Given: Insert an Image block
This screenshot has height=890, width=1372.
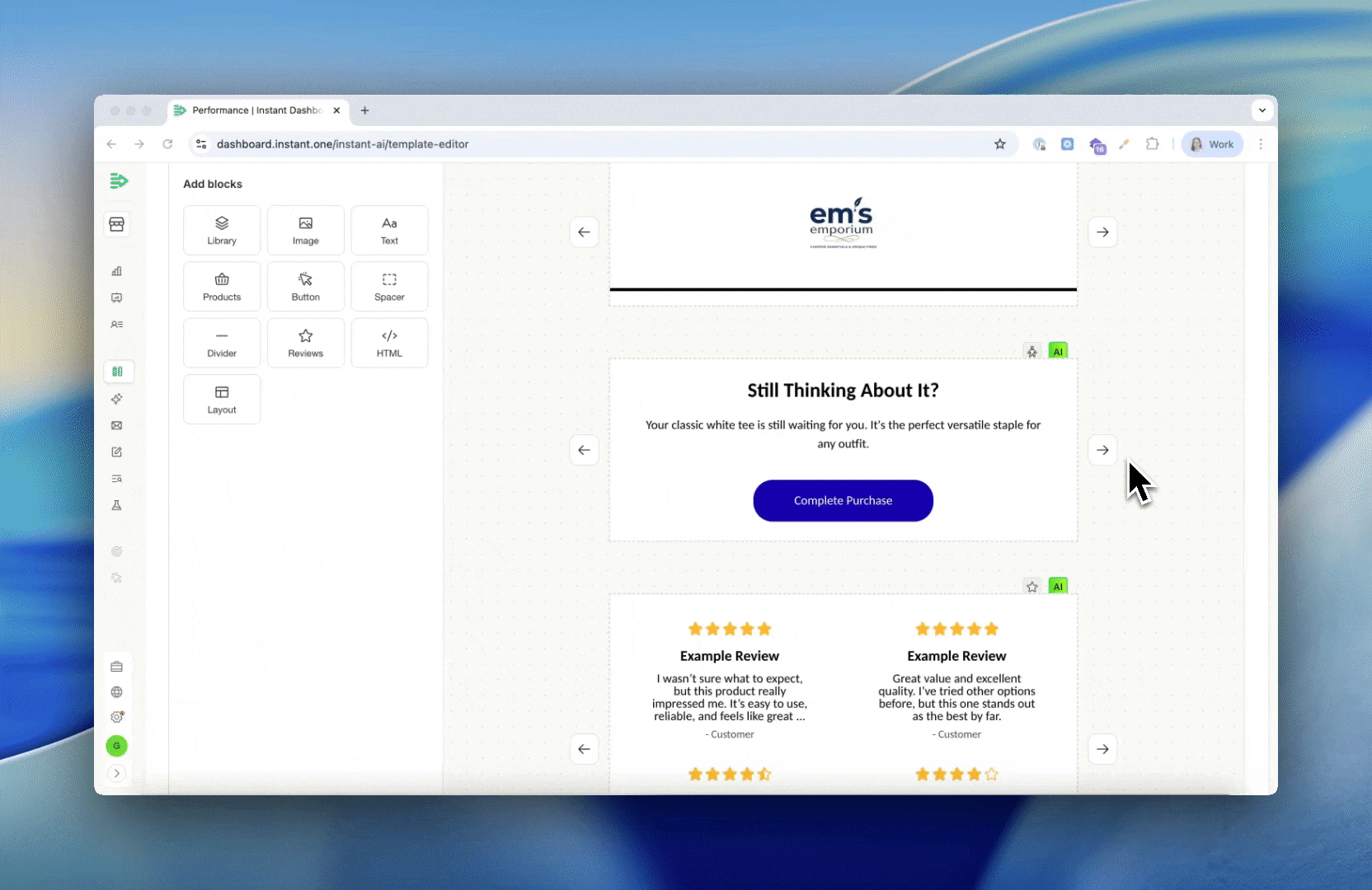Looking at the screenshot, I should (x=305, y=230).
